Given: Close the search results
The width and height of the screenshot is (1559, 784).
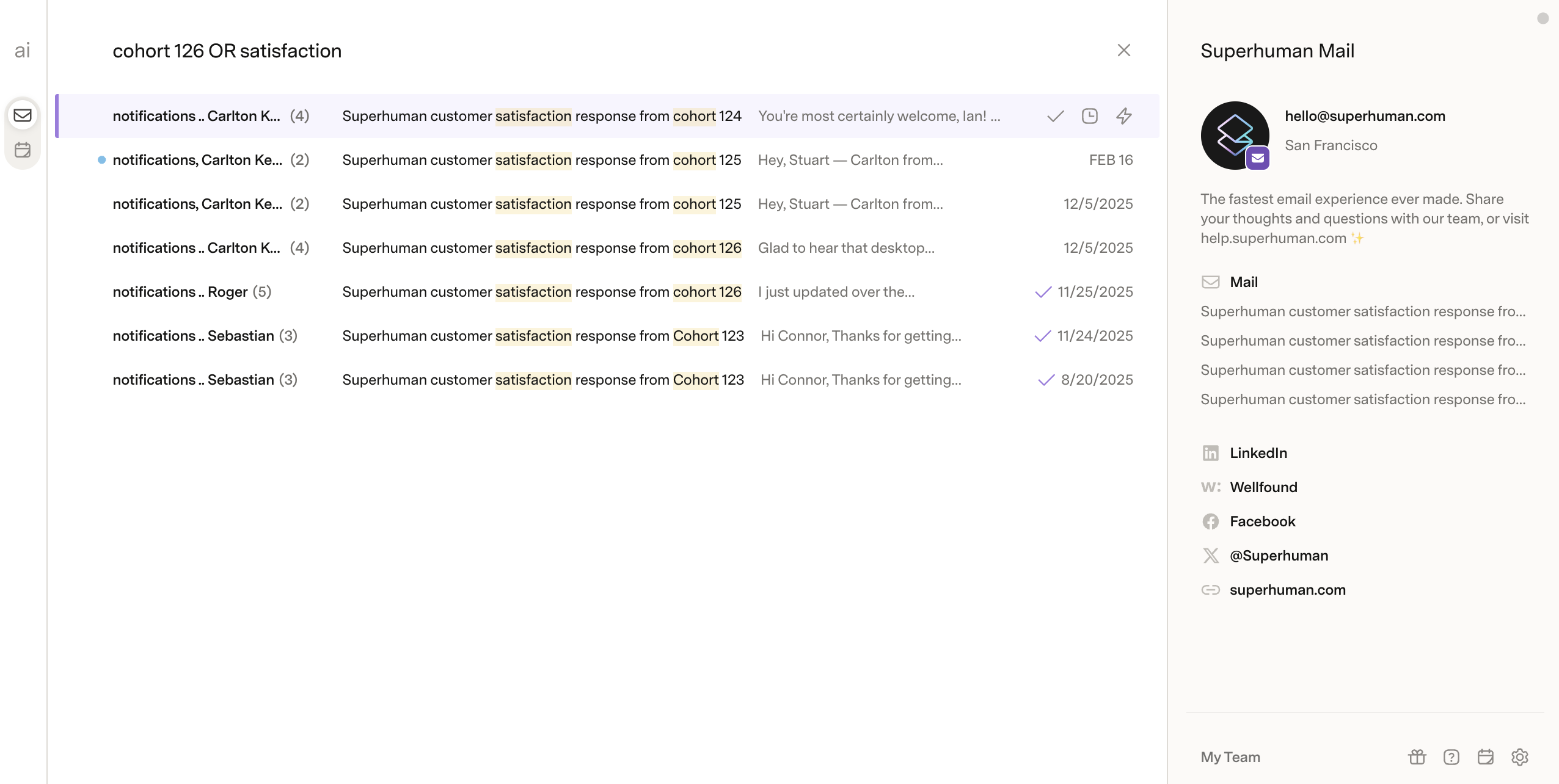Looking at the screenshot, I should pyautogui.click(x=1124, y=50).
